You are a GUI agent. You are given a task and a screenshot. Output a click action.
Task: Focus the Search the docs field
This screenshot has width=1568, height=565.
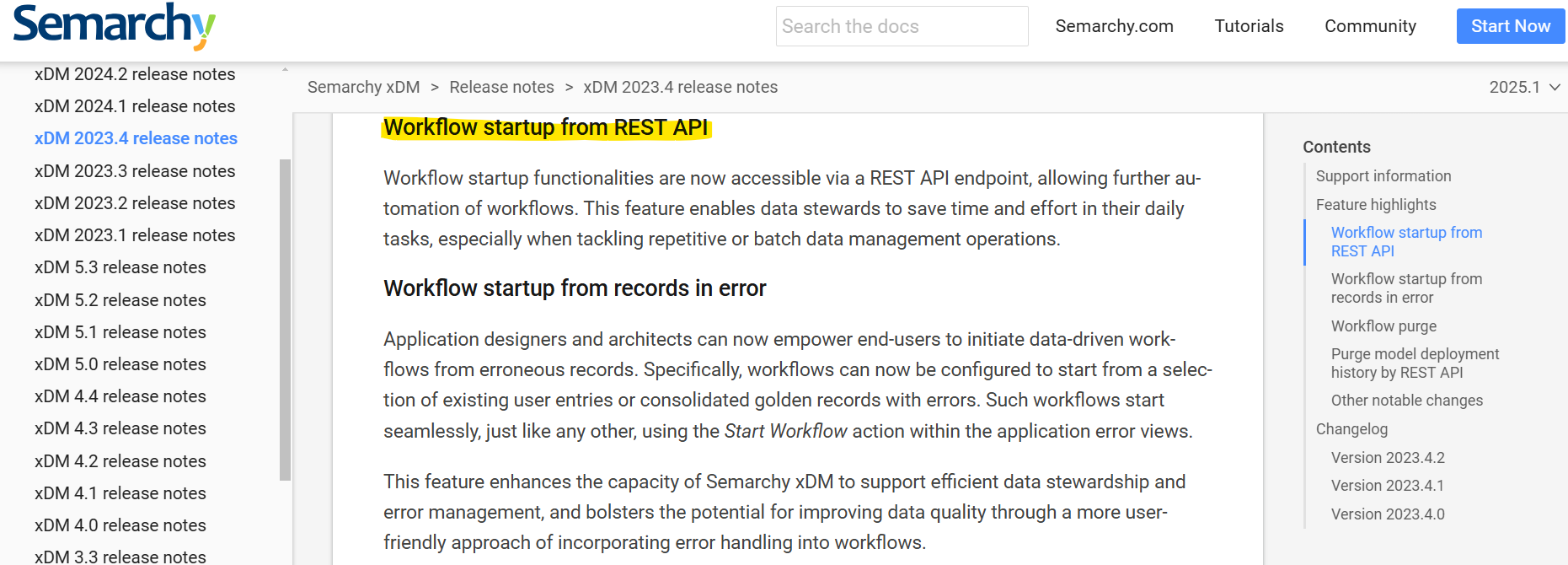pyautogui.click(x=902, y=26)
